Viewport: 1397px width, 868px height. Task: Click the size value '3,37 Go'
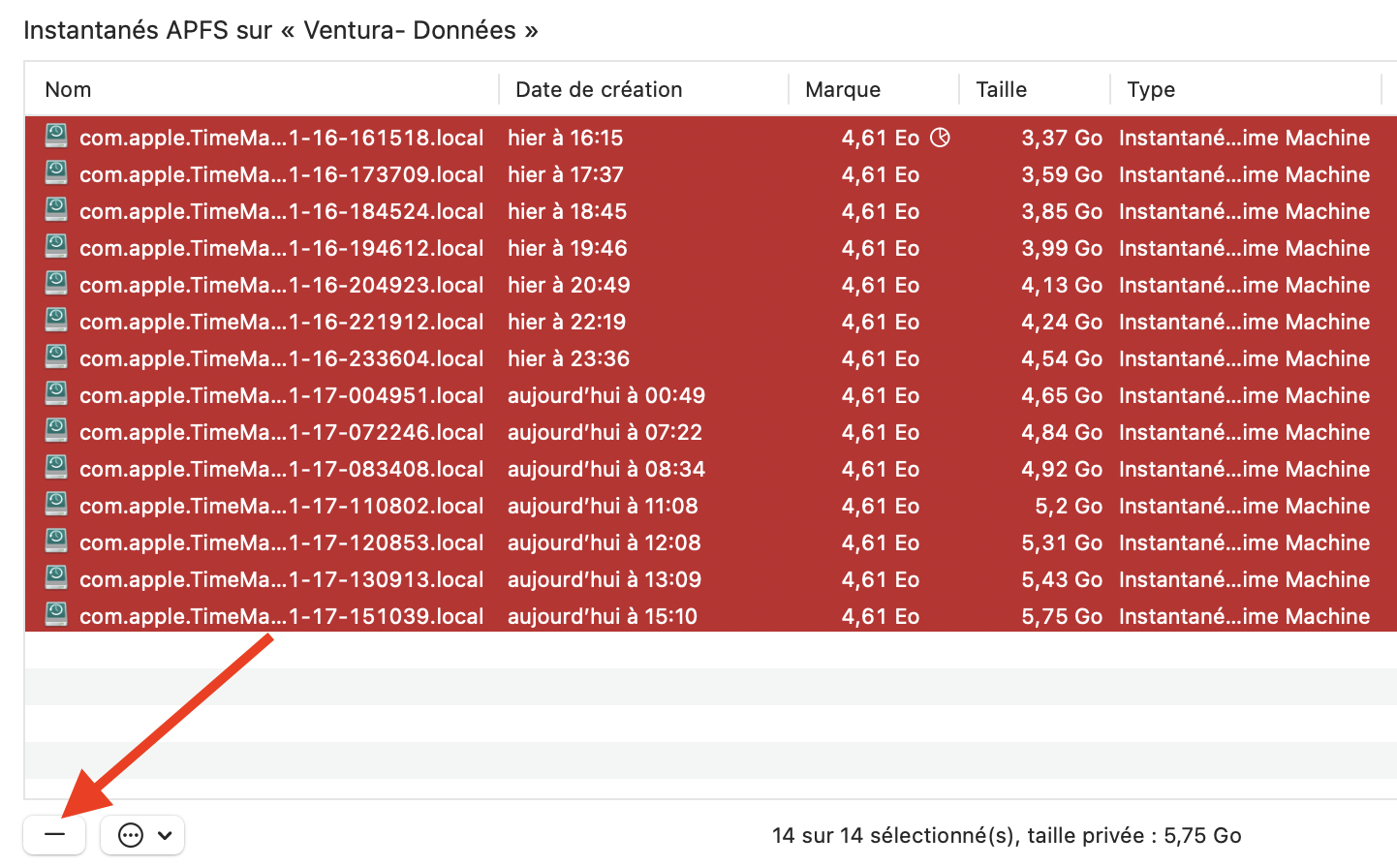click(1062, 138)
